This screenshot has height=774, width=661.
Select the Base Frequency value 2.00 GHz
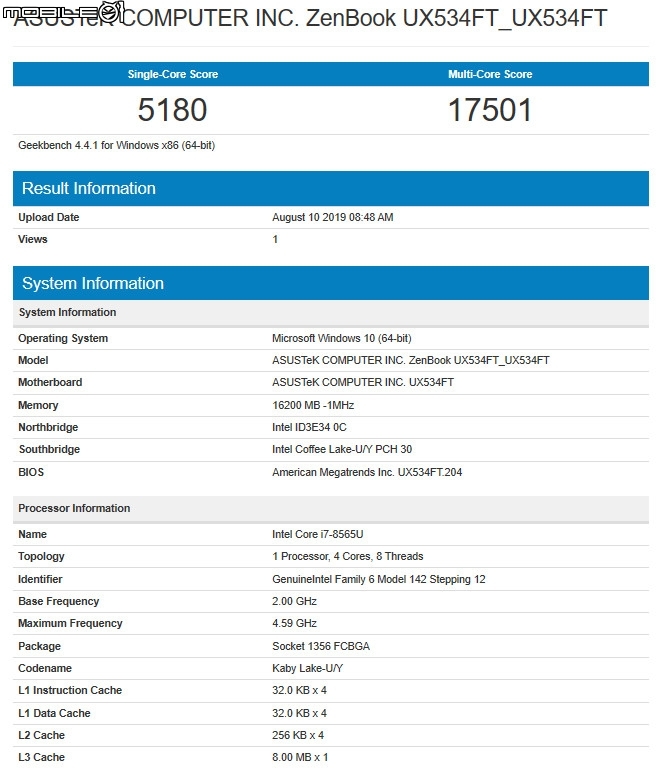pos(294,601)
